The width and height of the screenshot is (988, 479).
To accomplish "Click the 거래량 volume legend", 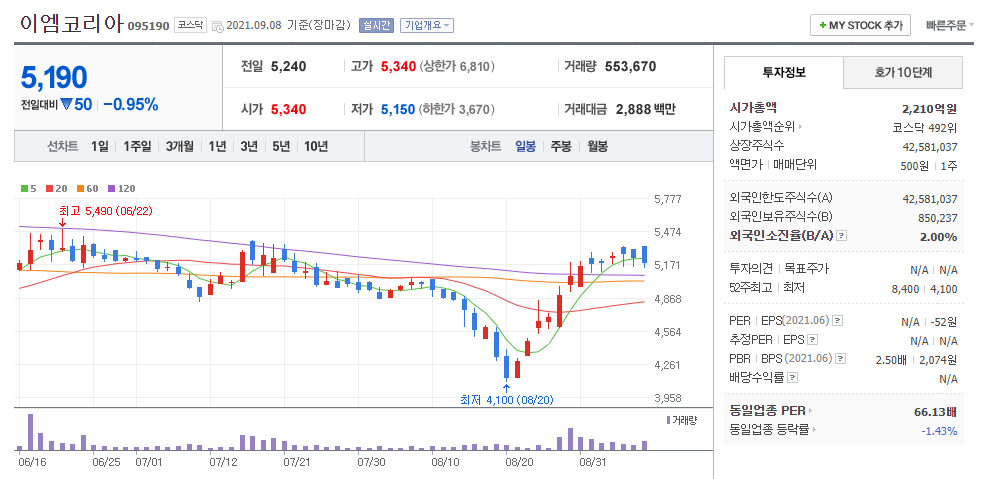I will click(681, 420).
